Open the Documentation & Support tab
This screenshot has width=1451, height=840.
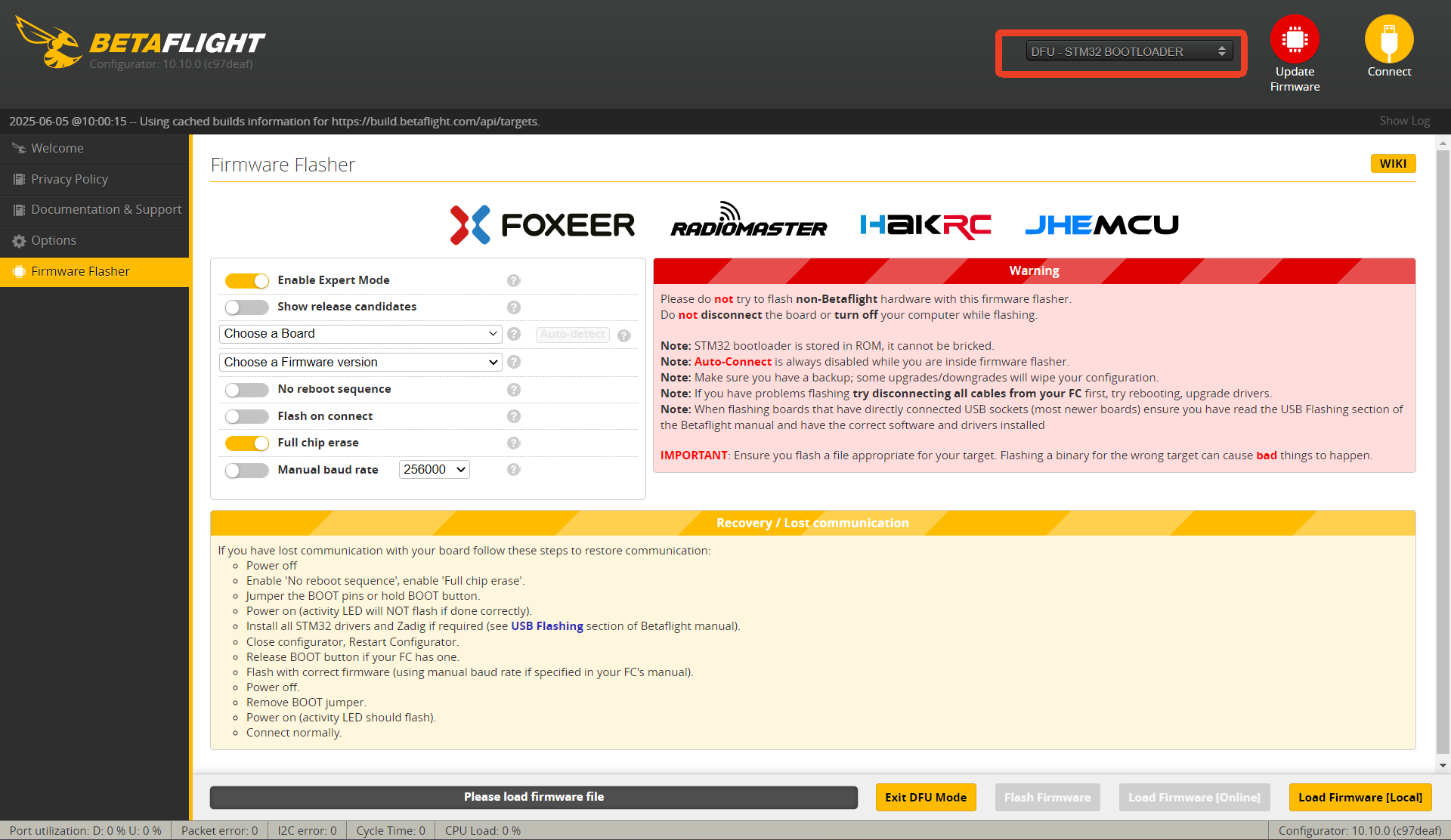[x=94, y=210]
